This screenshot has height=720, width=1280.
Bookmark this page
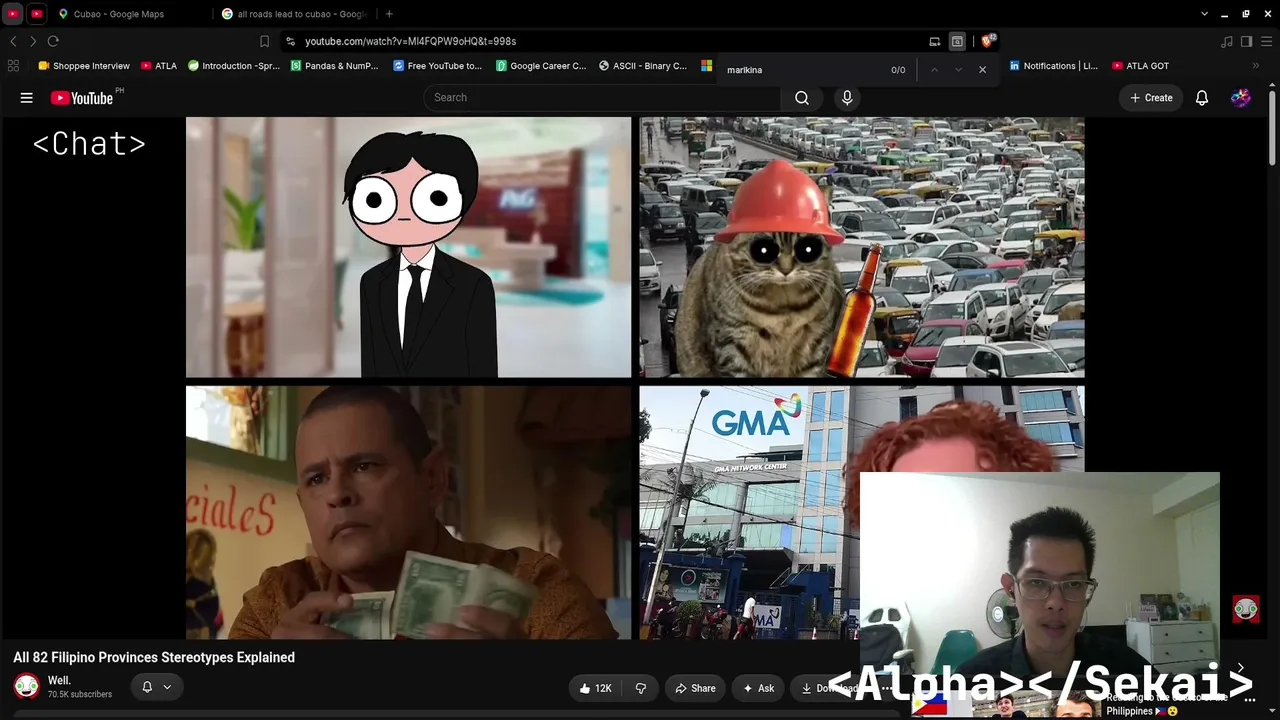coord(264,41)
